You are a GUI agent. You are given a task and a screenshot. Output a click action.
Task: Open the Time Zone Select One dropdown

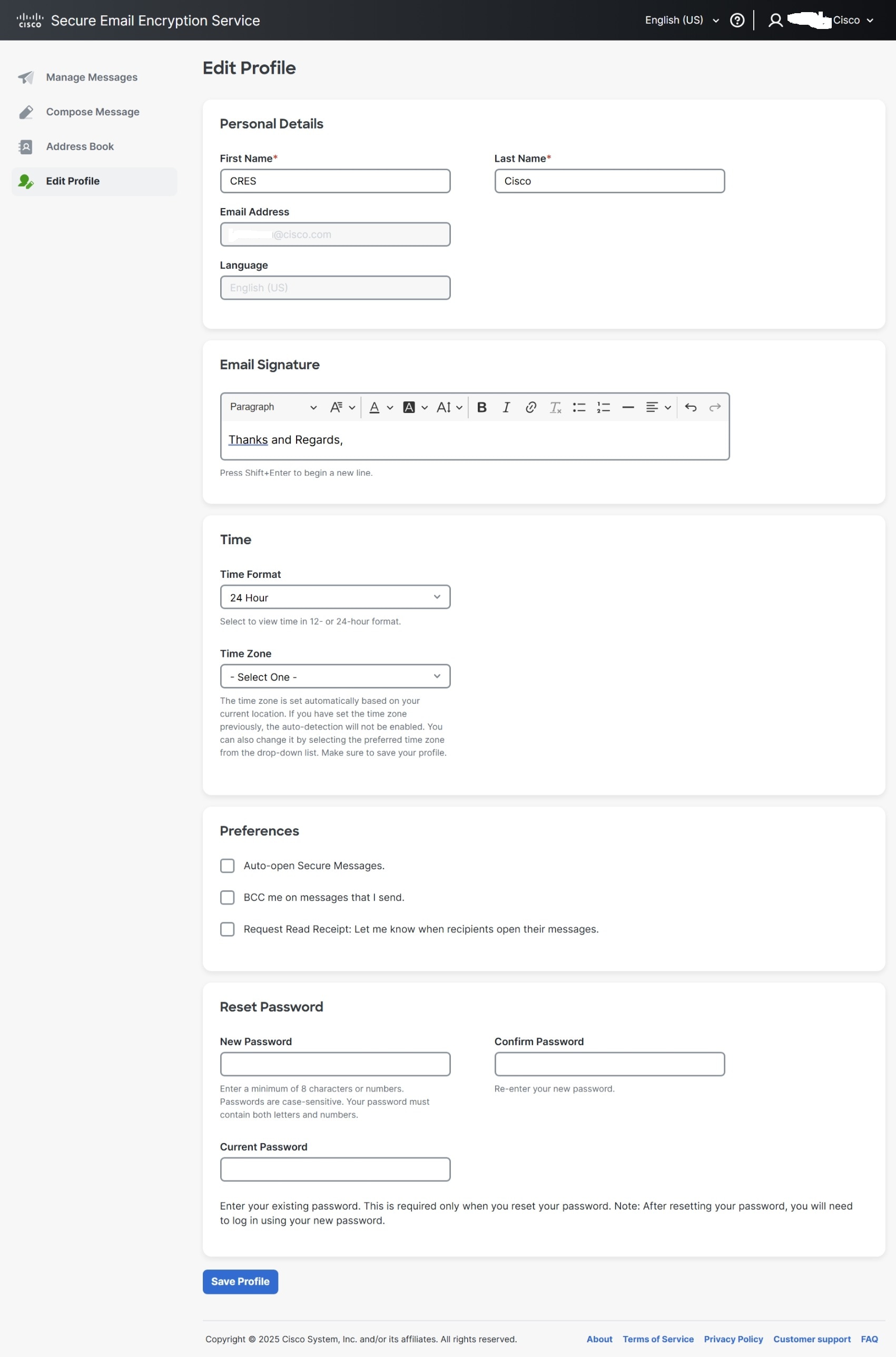[336, 676]
